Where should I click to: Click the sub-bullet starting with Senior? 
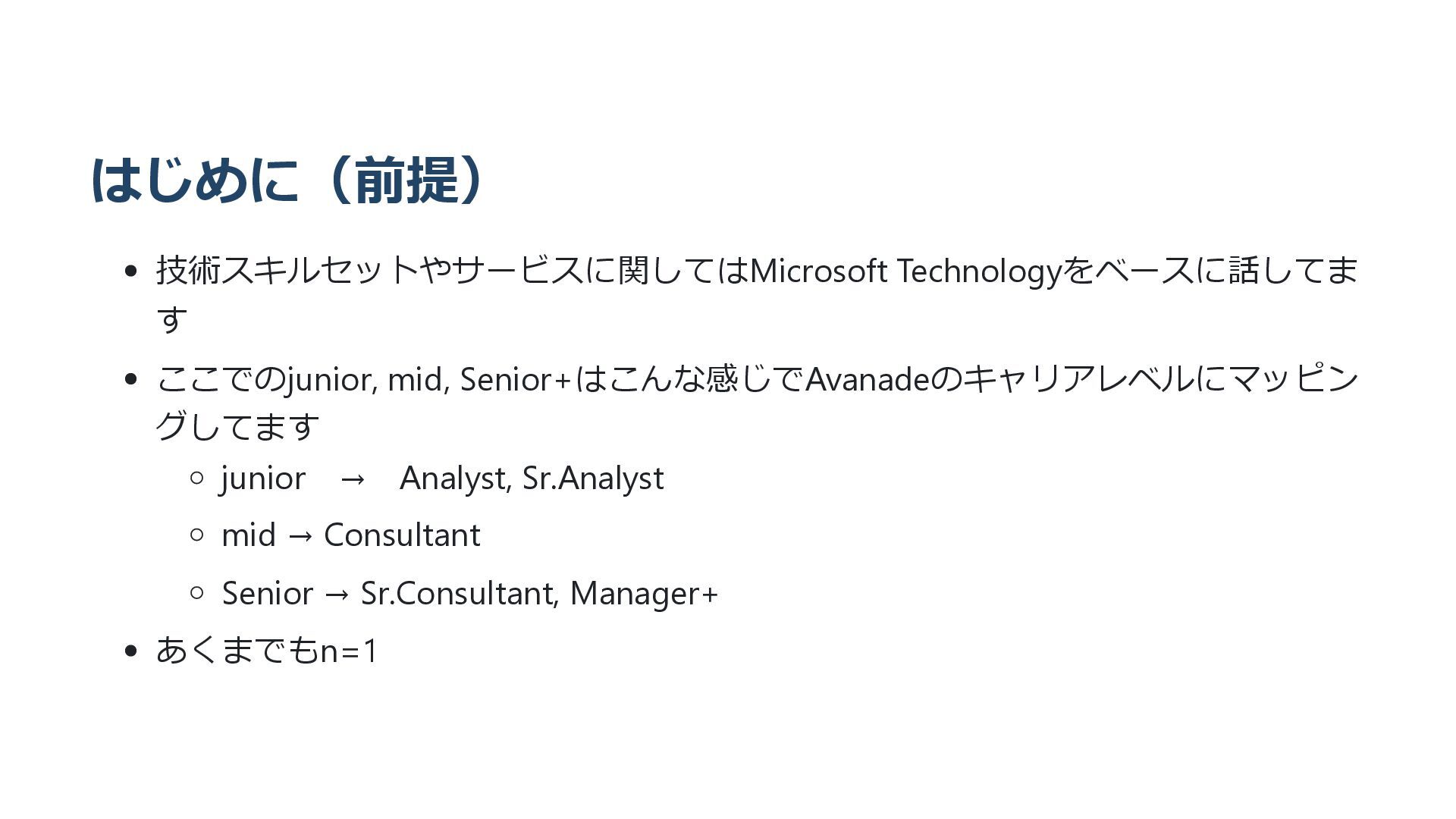[469, 592]
